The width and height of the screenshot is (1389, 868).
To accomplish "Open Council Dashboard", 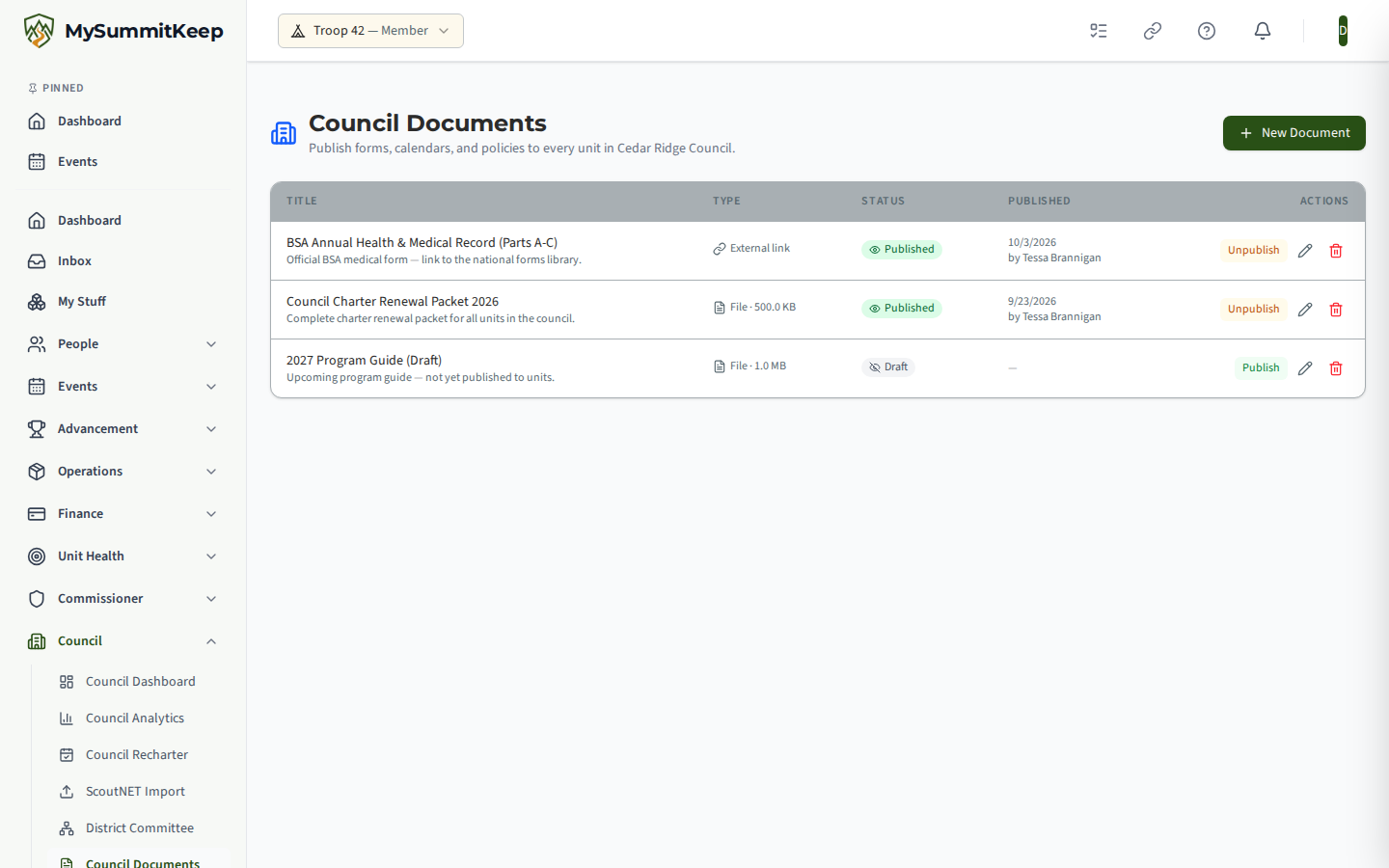I will pos(138,682).
